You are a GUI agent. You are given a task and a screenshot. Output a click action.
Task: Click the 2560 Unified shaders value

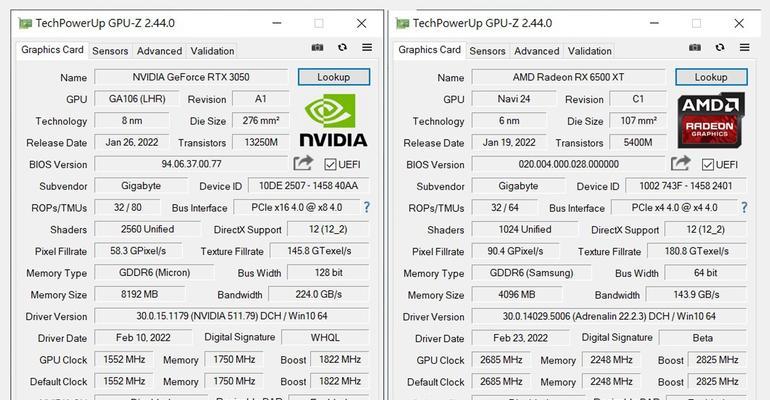point(147,229)
